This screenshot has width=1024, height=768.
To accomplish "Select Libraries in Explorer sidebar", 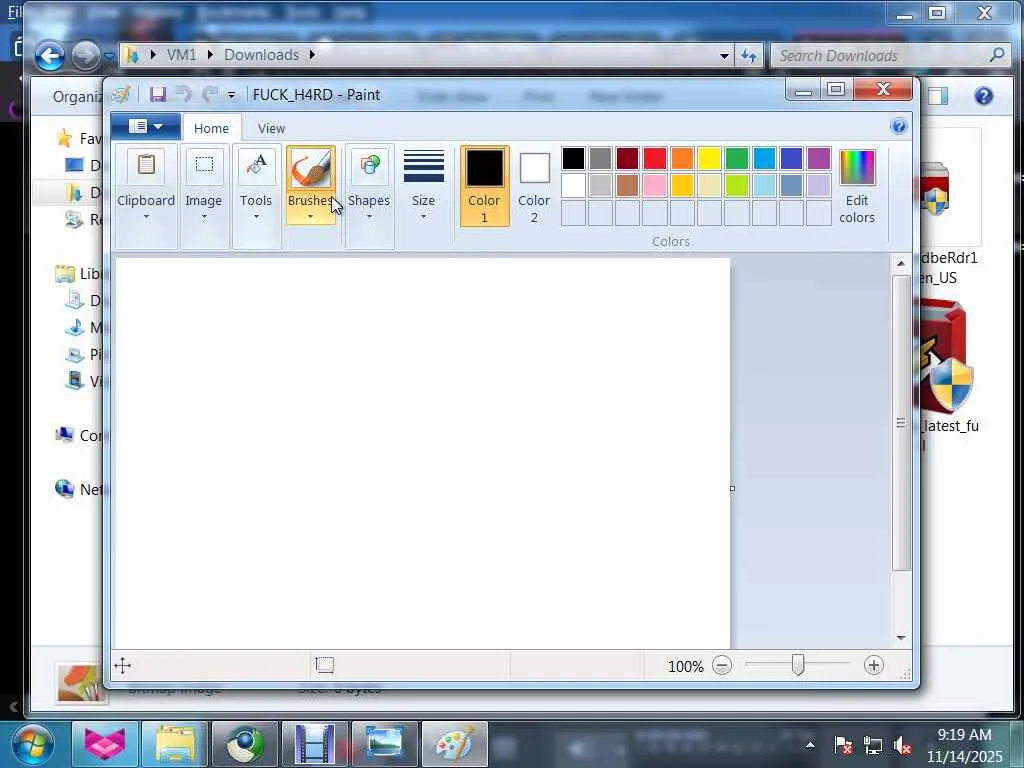I will click(x=78, y=274).
